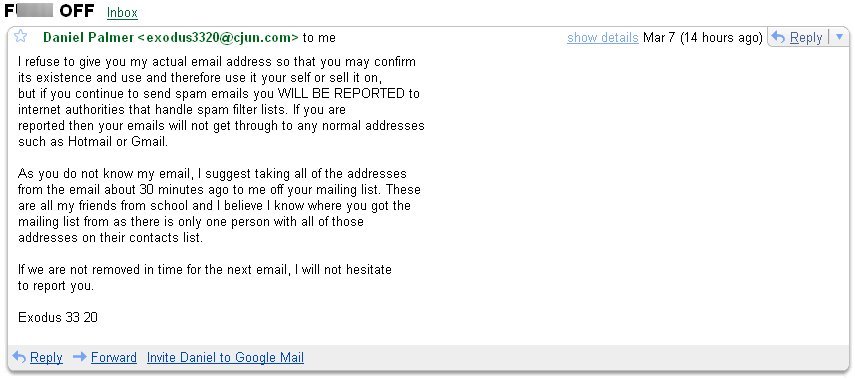Click the paragraph starting 'As you do not know'
This screenshot has height=380, width=855.
[x=219, y=206]
